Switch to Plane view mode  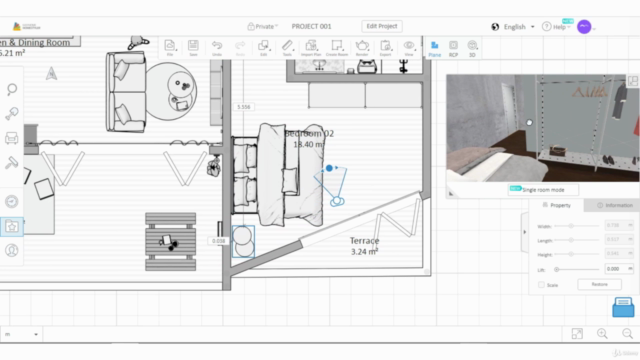pos(435,48)
